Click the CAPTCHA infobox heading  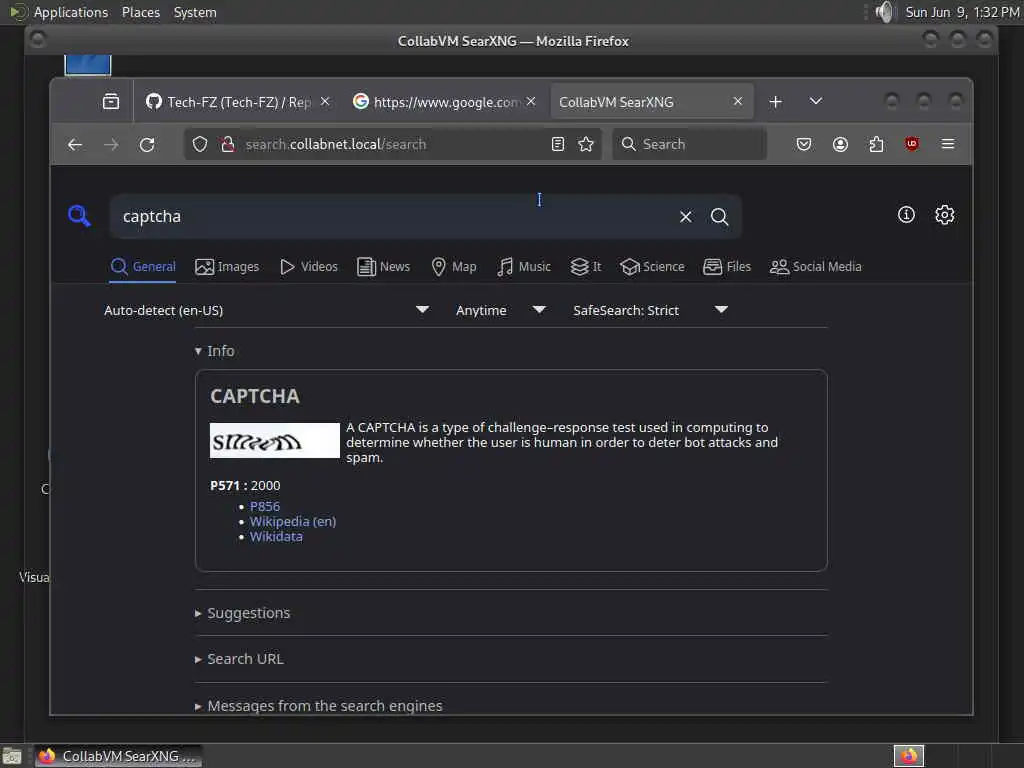(255, 396)
